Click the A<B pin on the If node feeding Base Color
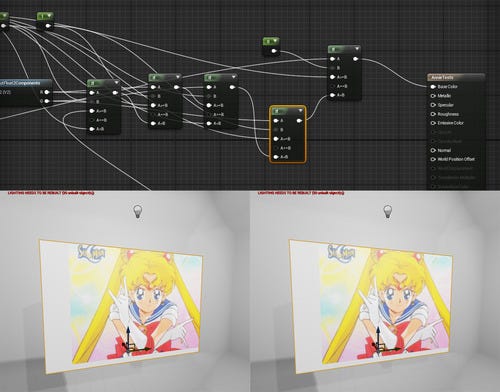This screenshot has width=500, height=392. tap(332, 95)
